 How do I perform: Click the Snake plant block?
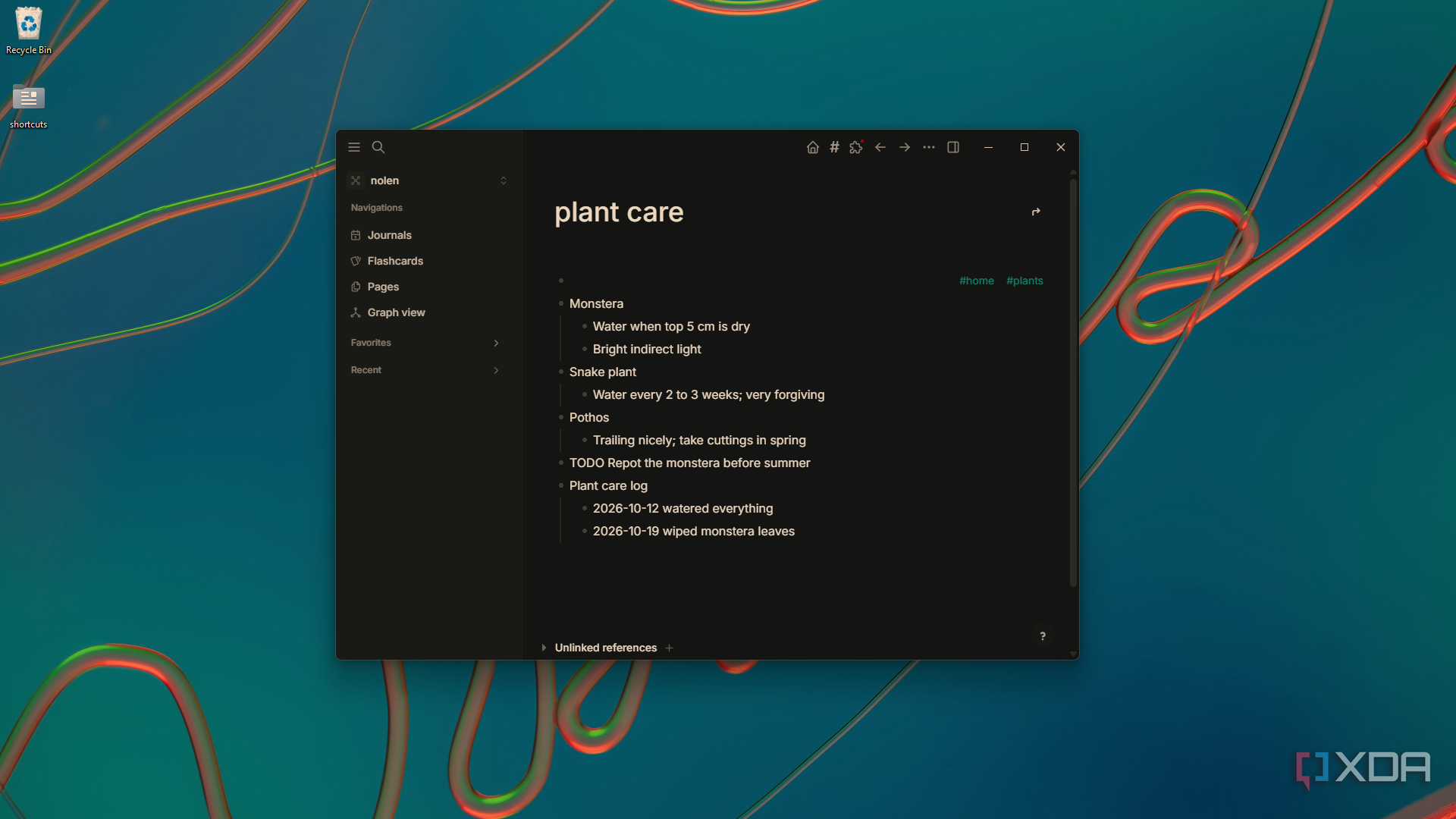click(x=603, y=372)
